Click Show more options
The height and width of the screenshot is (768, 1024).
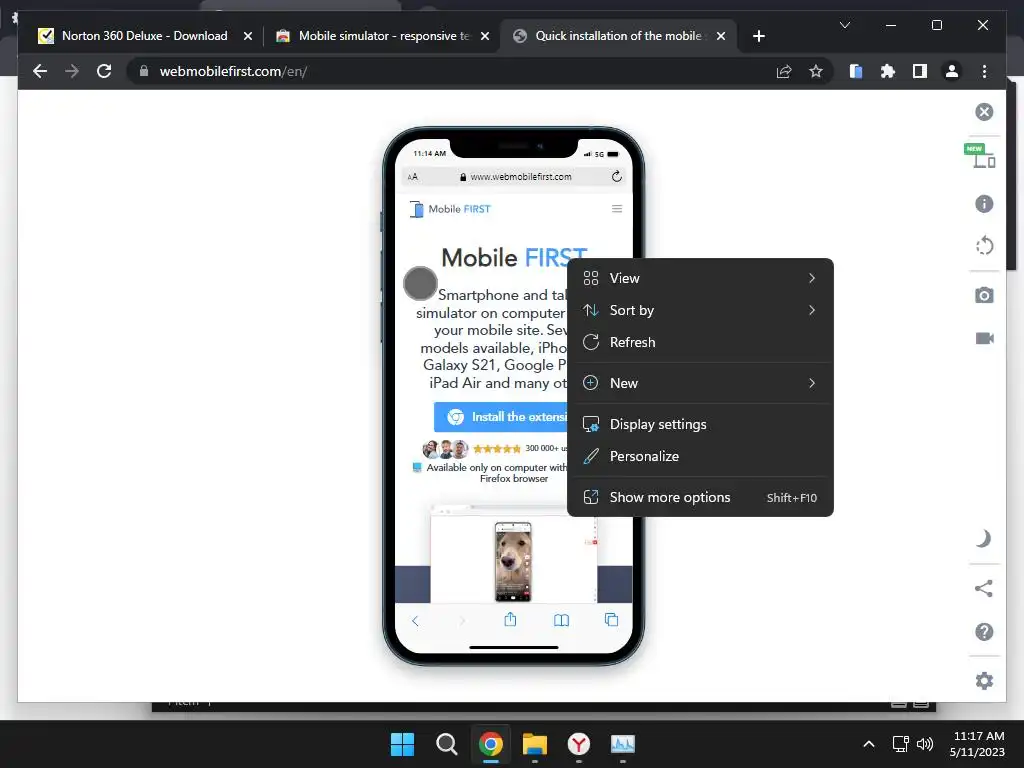[x=700, y=498]
